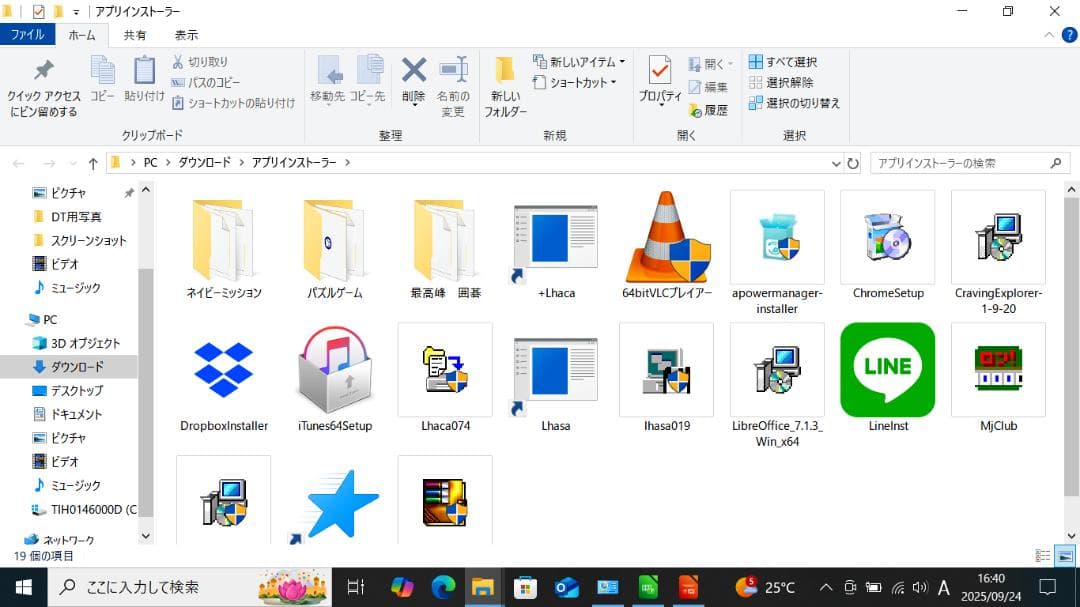Open the 開く dropdown in the ribbon
Image resolution: width=1080 pixels, height=607 pixels.
coord(711,64)
